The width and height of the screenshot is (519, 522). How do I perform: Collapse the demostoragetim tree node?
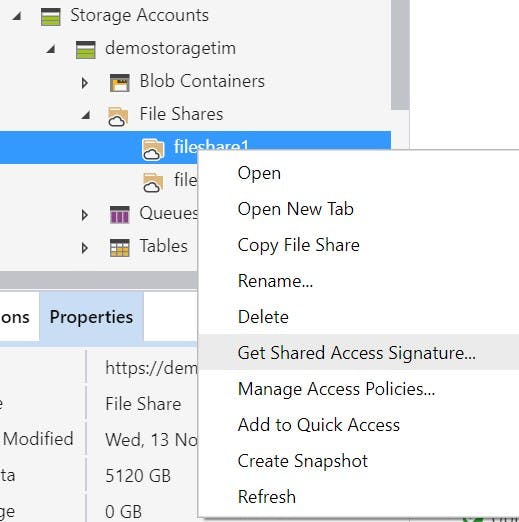point(51,49)
